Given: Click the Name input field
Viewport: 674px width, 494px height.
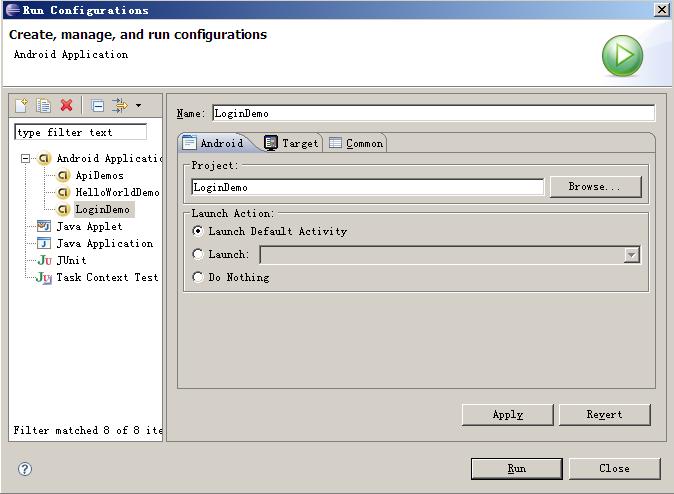Looking at the screenshot, I should (434, 113).
